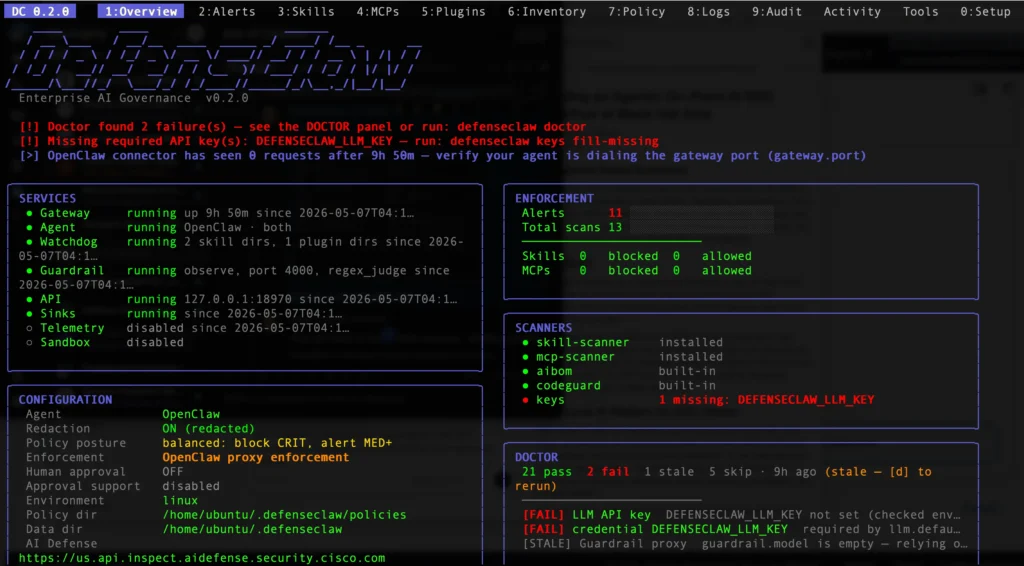Screen dimensions: 1024x566
Task: Click the Doctor failures warning line
Action: coord(303,127)
